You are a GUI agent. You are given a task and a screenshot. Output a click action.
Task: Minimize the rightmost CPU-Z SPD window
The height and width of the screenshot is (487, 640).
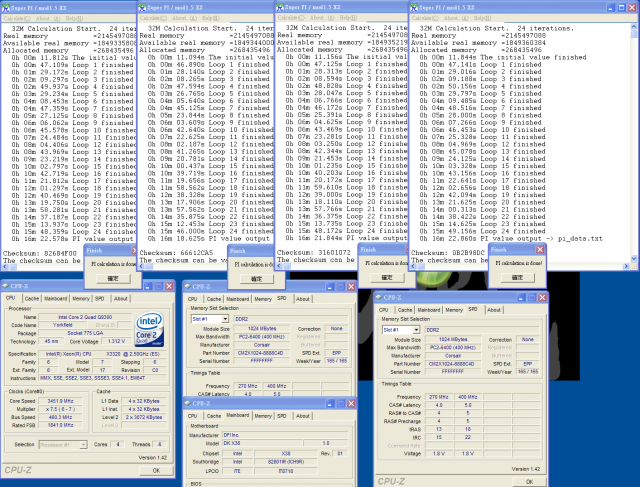[521, 298]
